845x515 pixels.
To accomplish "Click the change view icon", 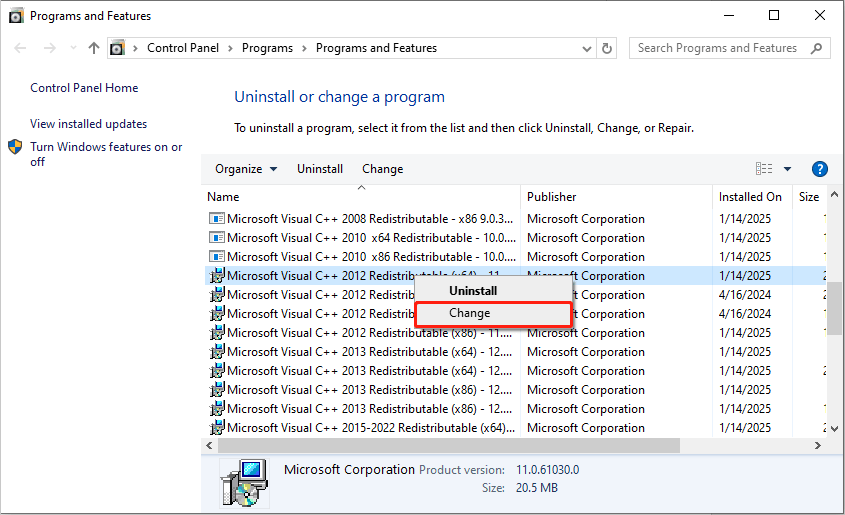I will point(764,169).
